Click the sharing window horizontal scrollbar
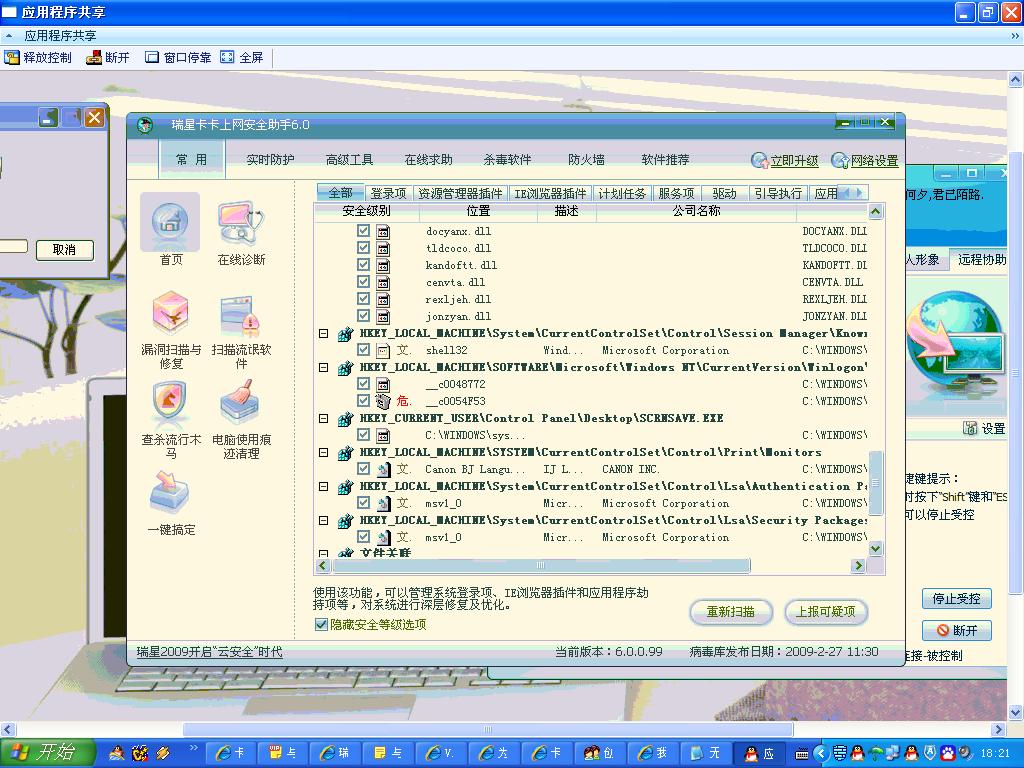1024x768 pixels. [488, 729]
